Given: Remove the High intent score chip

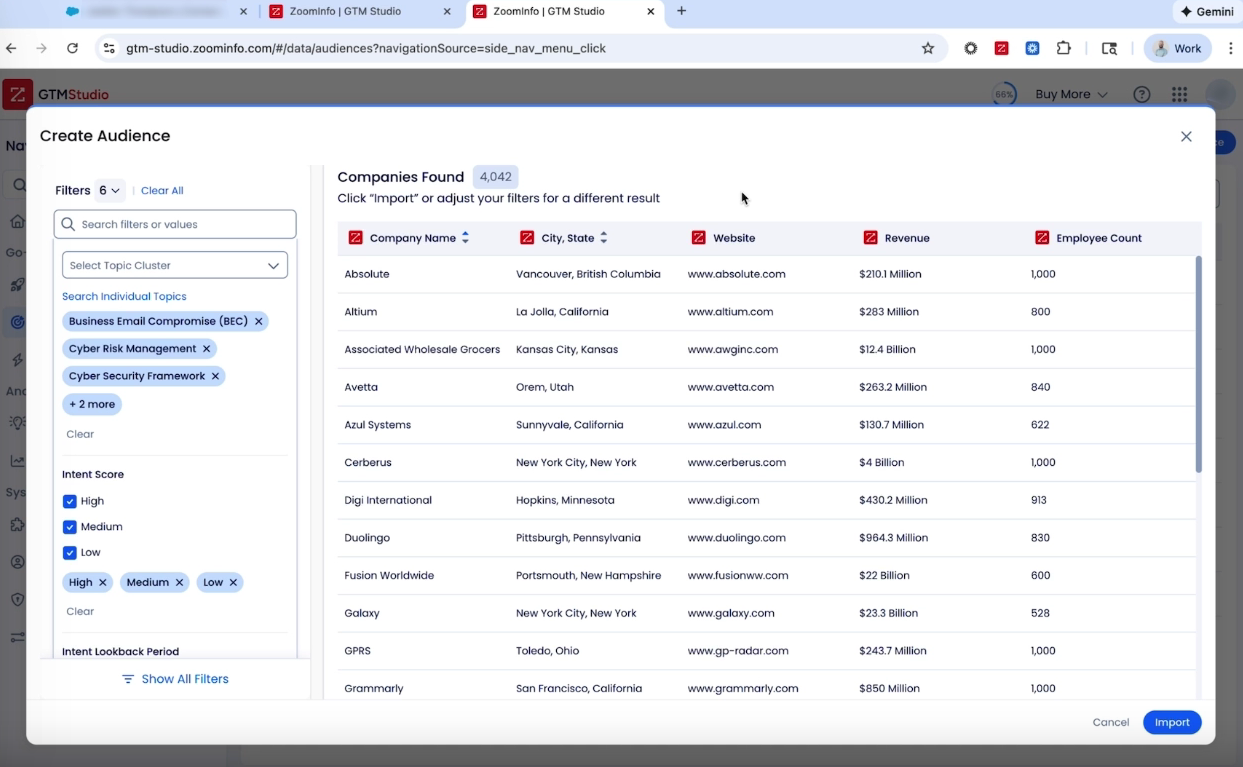Looking at the screenshot, I should [x=102, y=583].
